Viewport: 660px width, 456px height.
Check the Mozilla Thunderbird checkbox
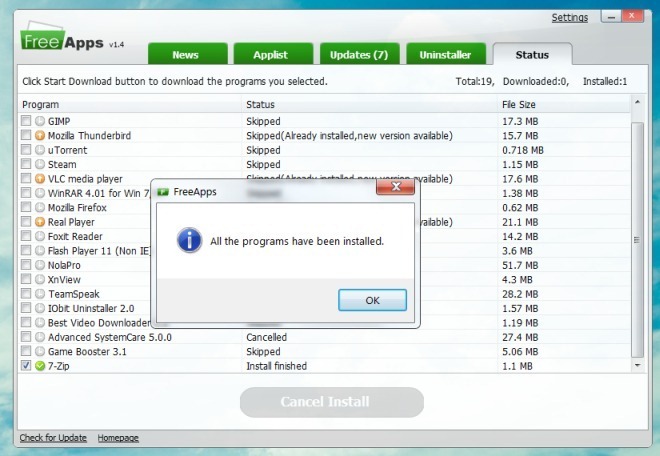click(26, 135)
